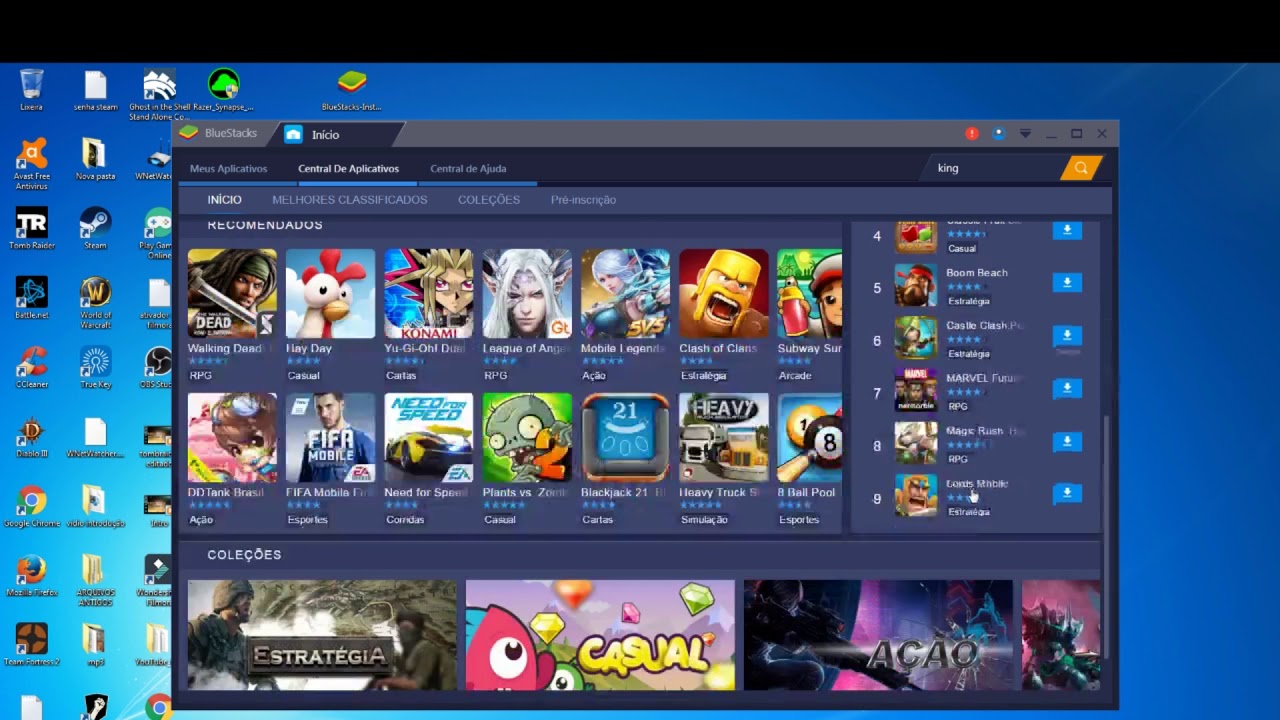Click the Corridas tag under Need for Speed
Screen dimensions: 1280x720
pyautogui.click(x=405, y=520)
